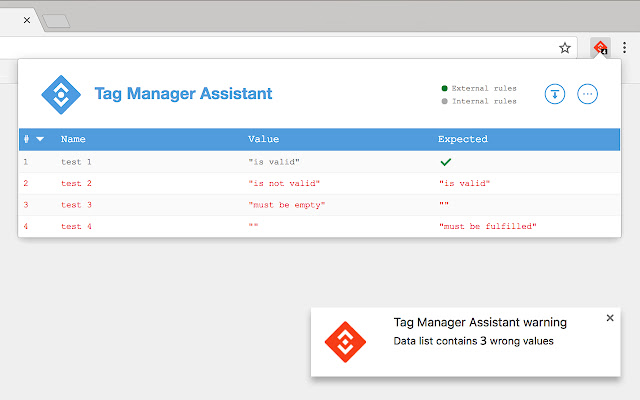Image resolution: width=640 pixels, height=400 pixels.
Task: Click the Value column header
Action: point(264,139)
